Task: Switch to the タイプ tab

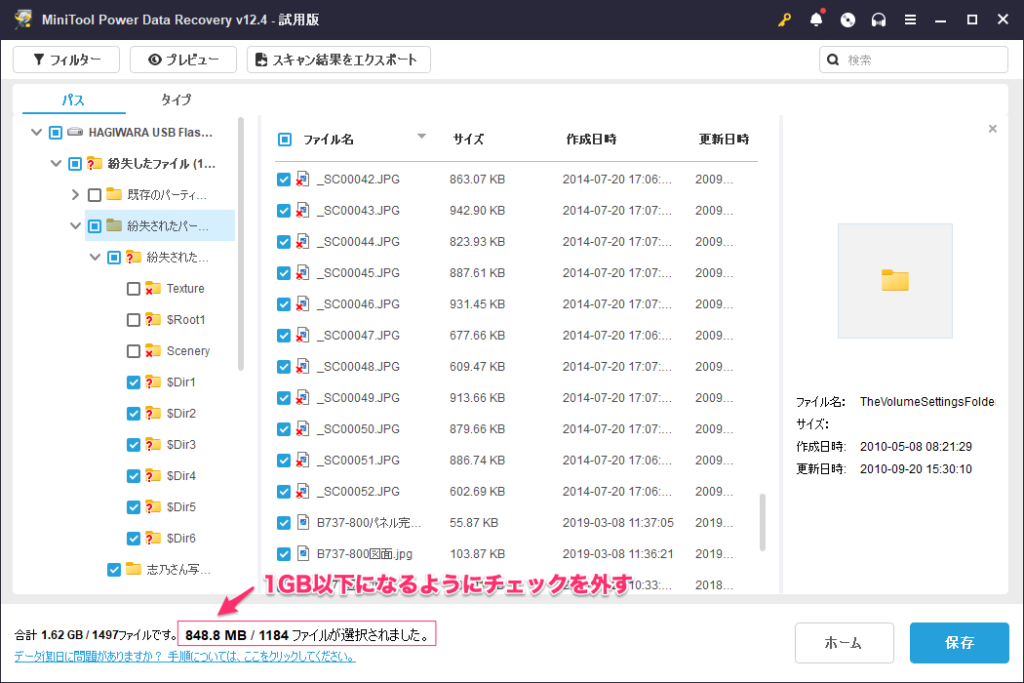Action: 176,100
